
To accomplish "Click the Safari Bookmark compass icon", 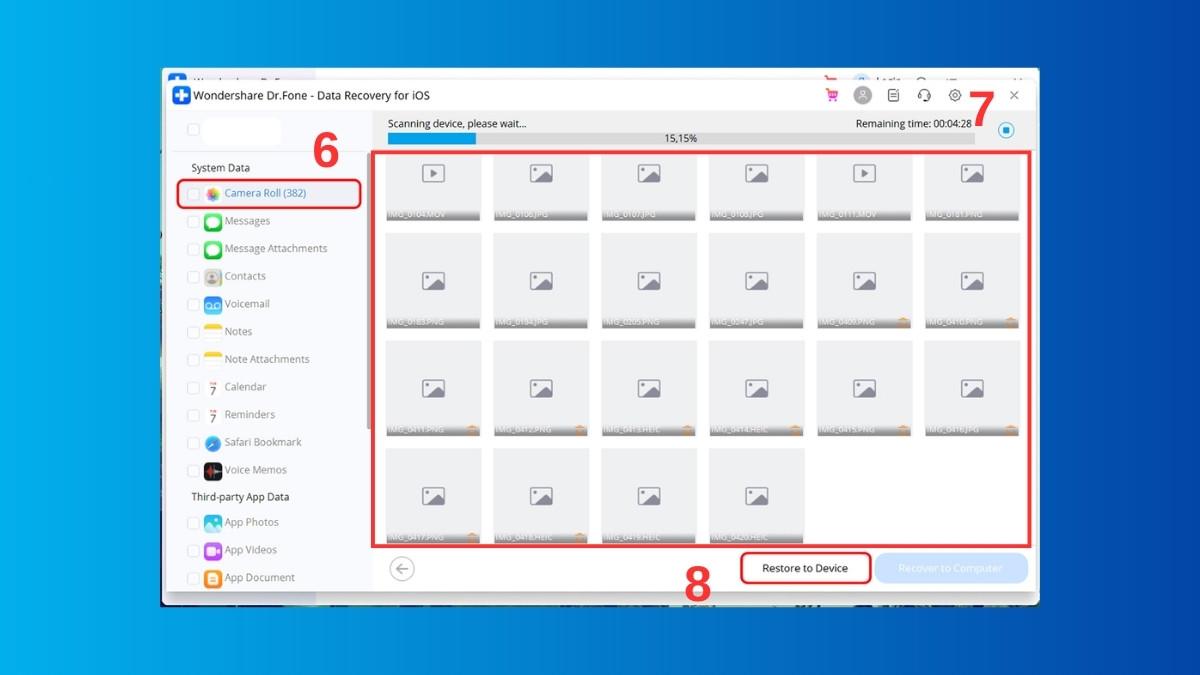I will pyautogui.click(x=213, y=443).
